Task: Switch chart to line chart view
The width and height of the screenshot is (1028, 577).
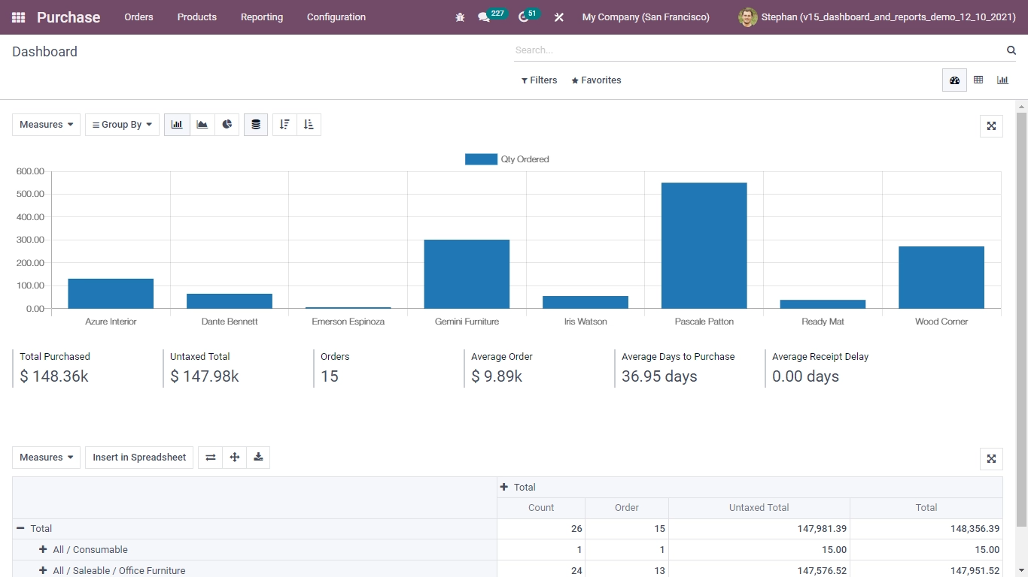Action: (x=201, y=124)
